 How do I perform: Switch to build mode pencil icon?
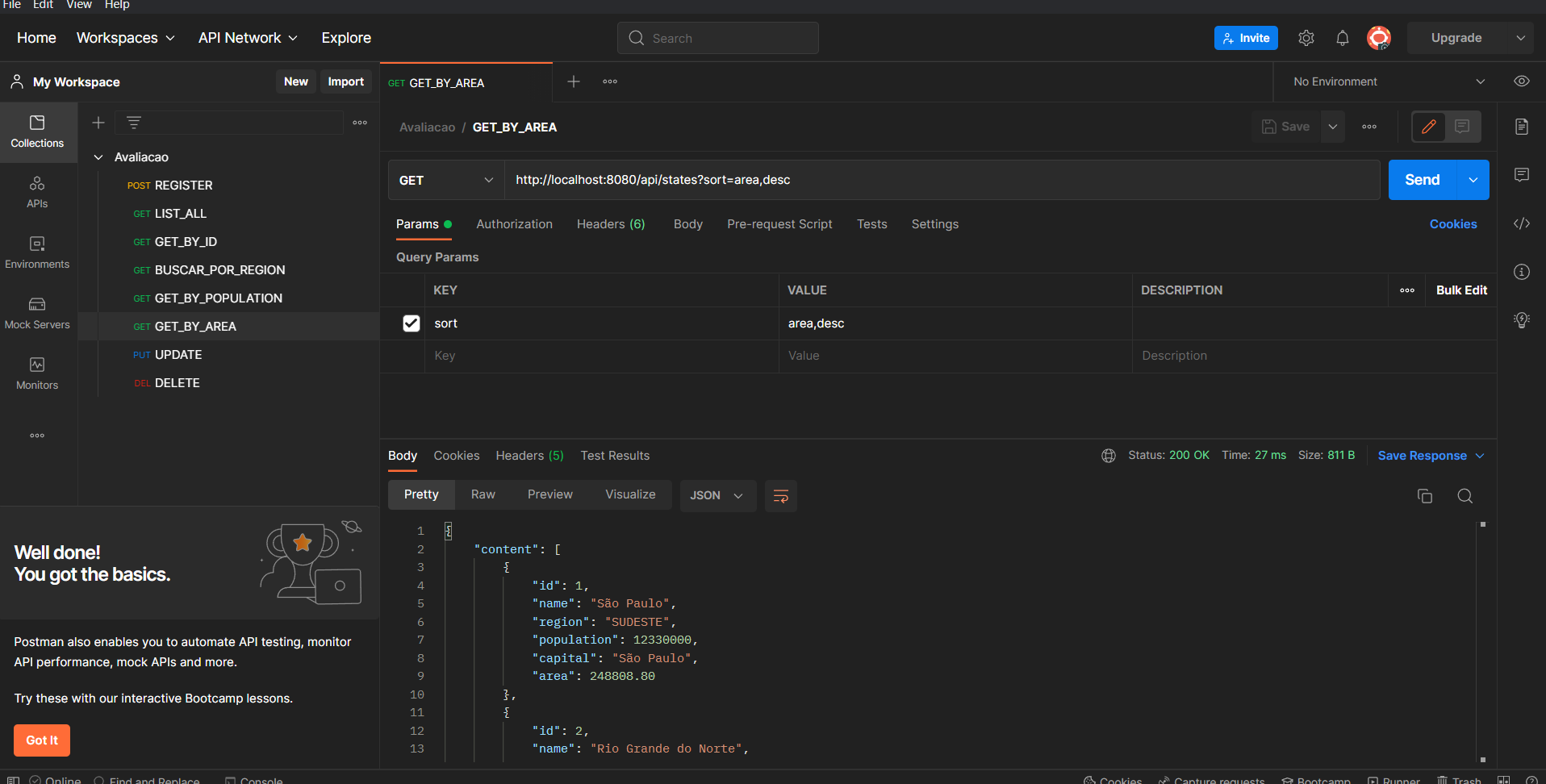coord(1429,127)
